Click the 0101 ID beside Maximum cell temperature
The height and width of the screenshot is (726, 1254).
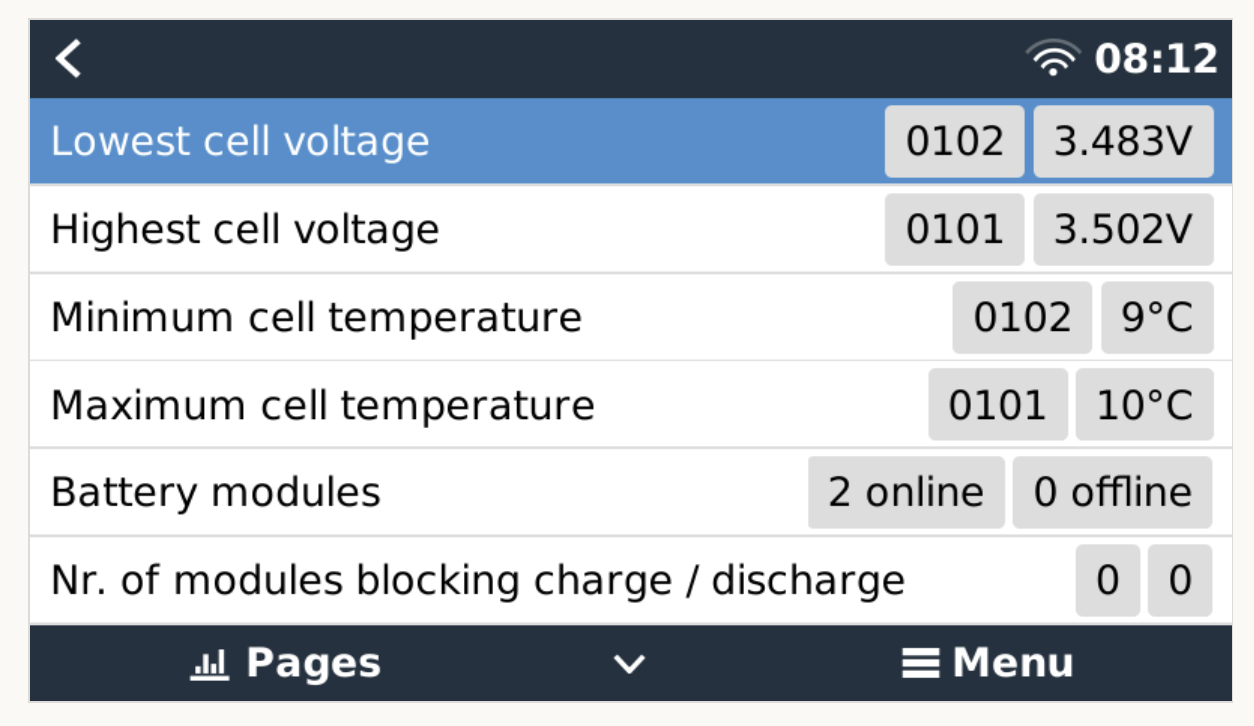tap(997, 406)
